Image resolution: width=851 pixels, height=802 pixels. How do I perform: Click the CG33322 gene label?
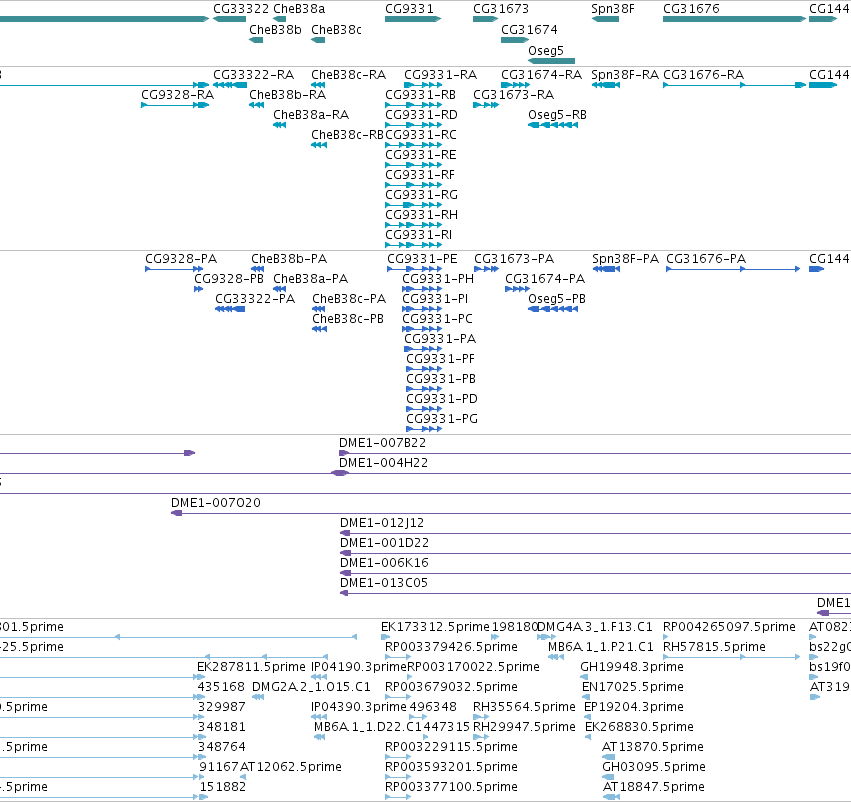click(x=240, y=9)
